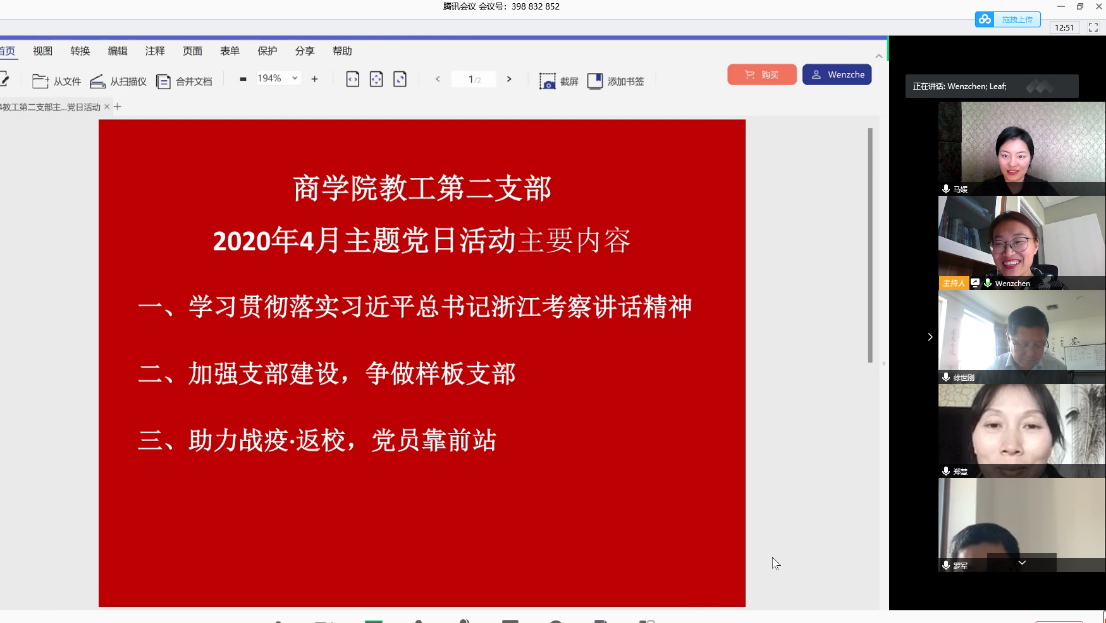Click the Wenzche account button

837,75
